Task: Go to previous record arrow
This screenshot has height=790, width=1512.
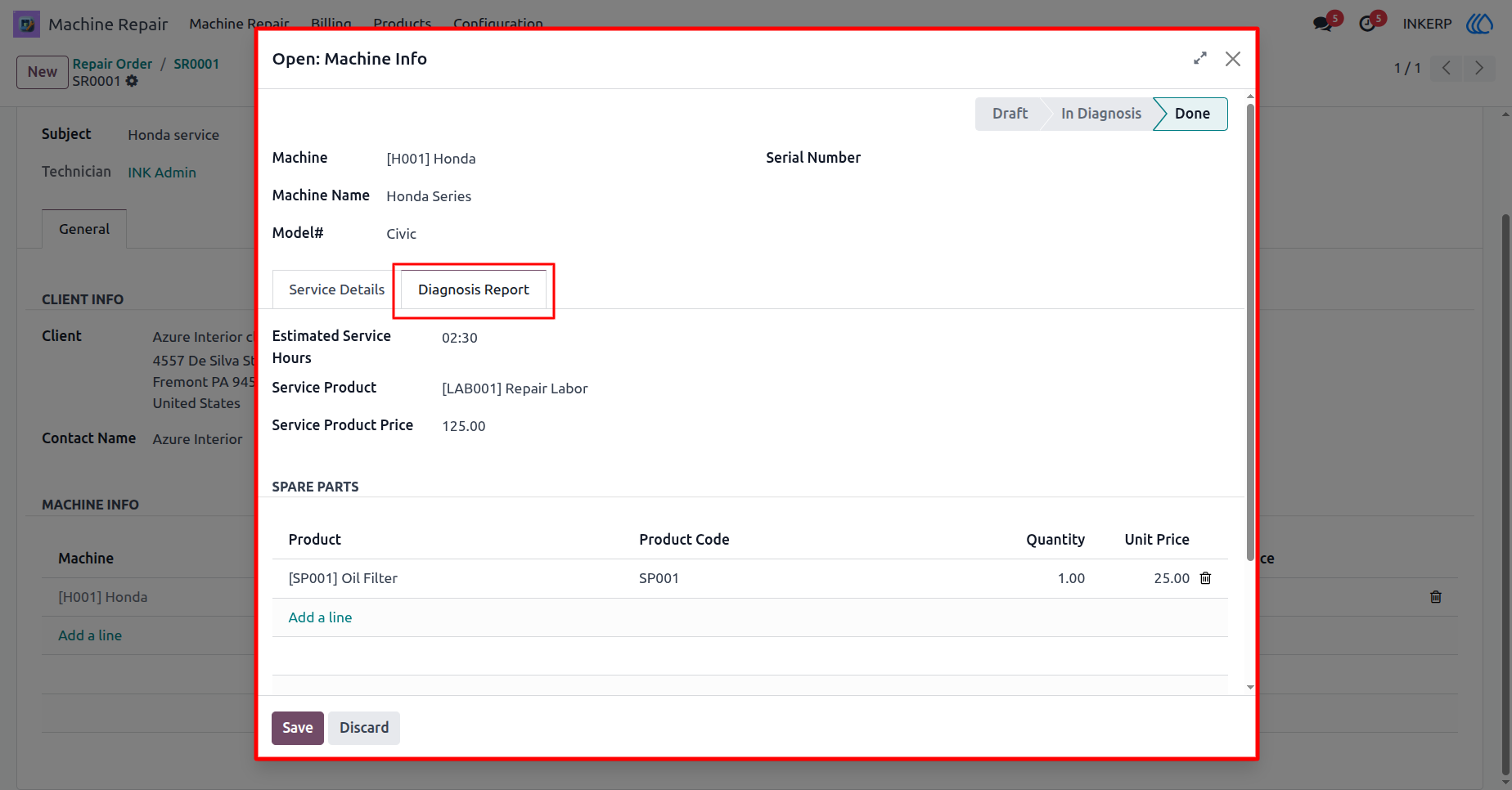Action: (1446, 68)
